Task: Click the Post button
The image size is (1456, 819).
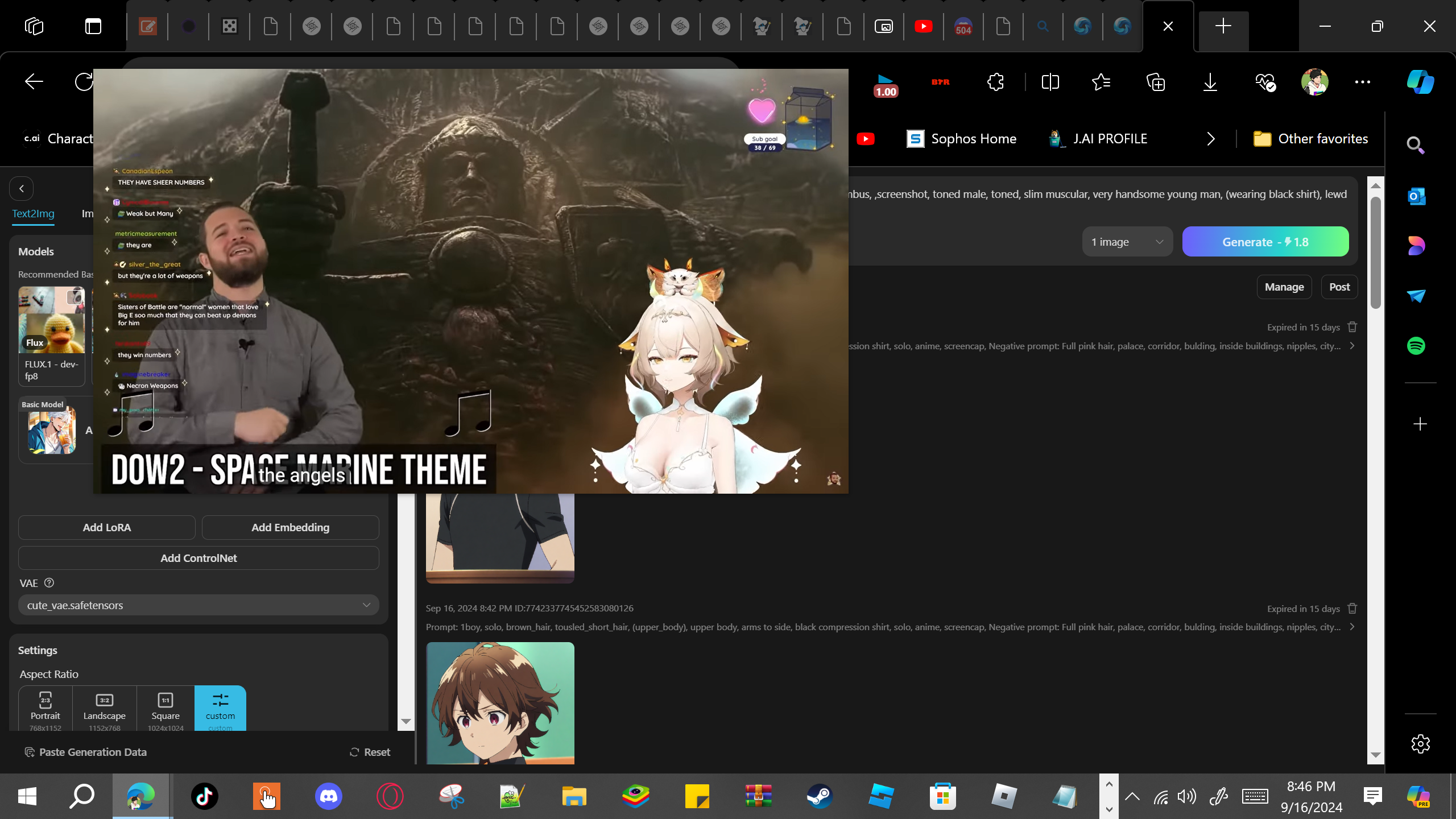Action: coord(1339,287)
